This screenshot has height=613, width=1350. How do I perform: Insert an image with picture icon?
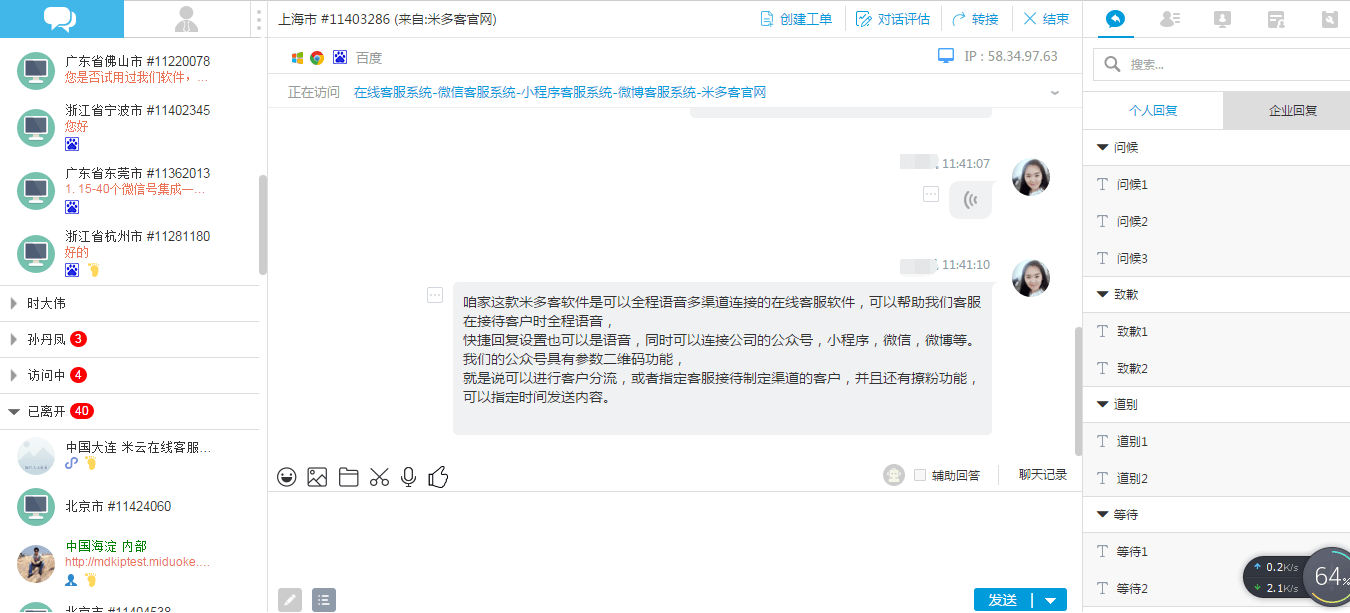[317, 477]
